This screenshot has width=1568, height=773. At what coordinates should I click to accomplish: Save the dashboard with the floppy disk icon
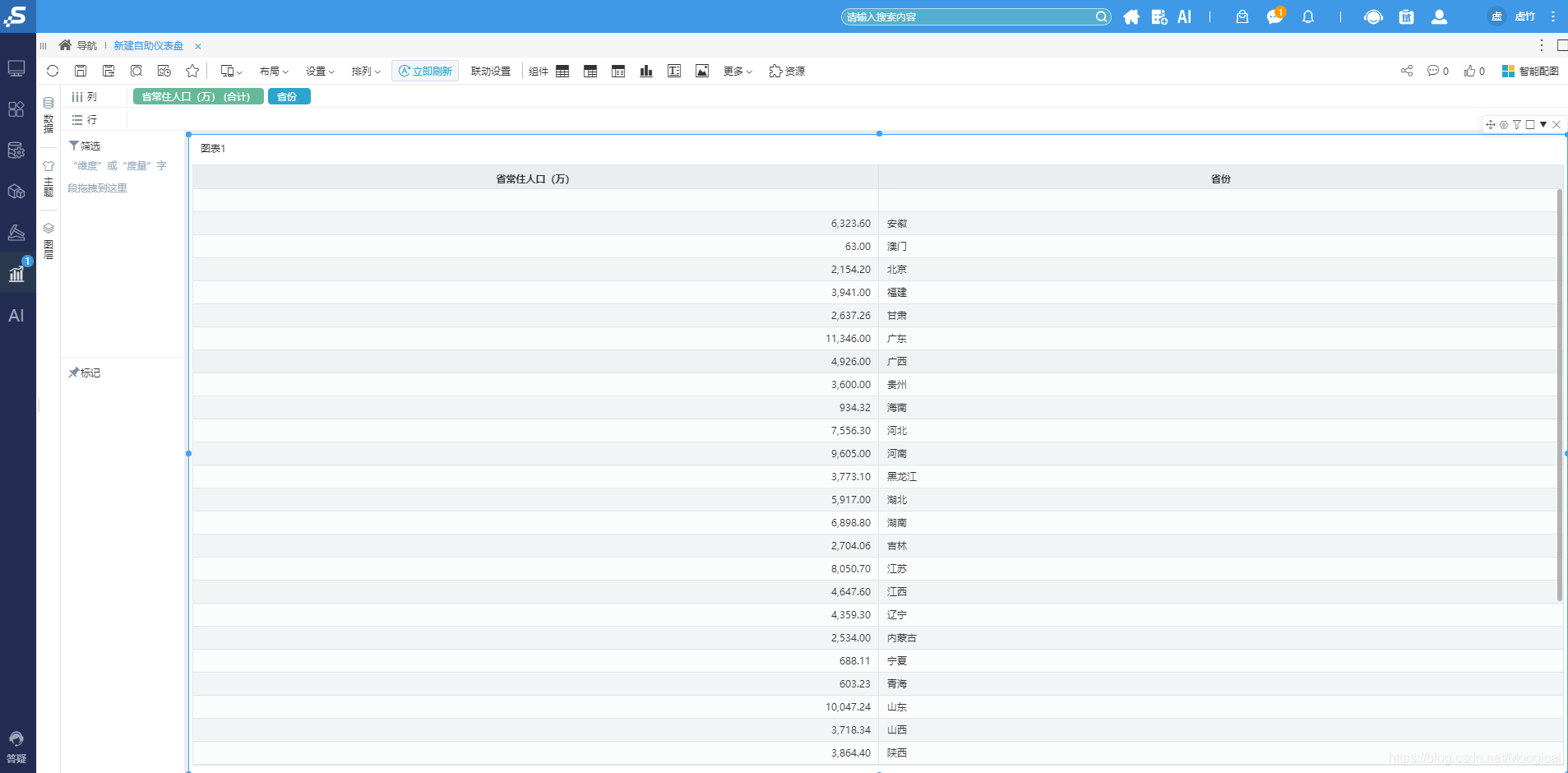point(81,71)
